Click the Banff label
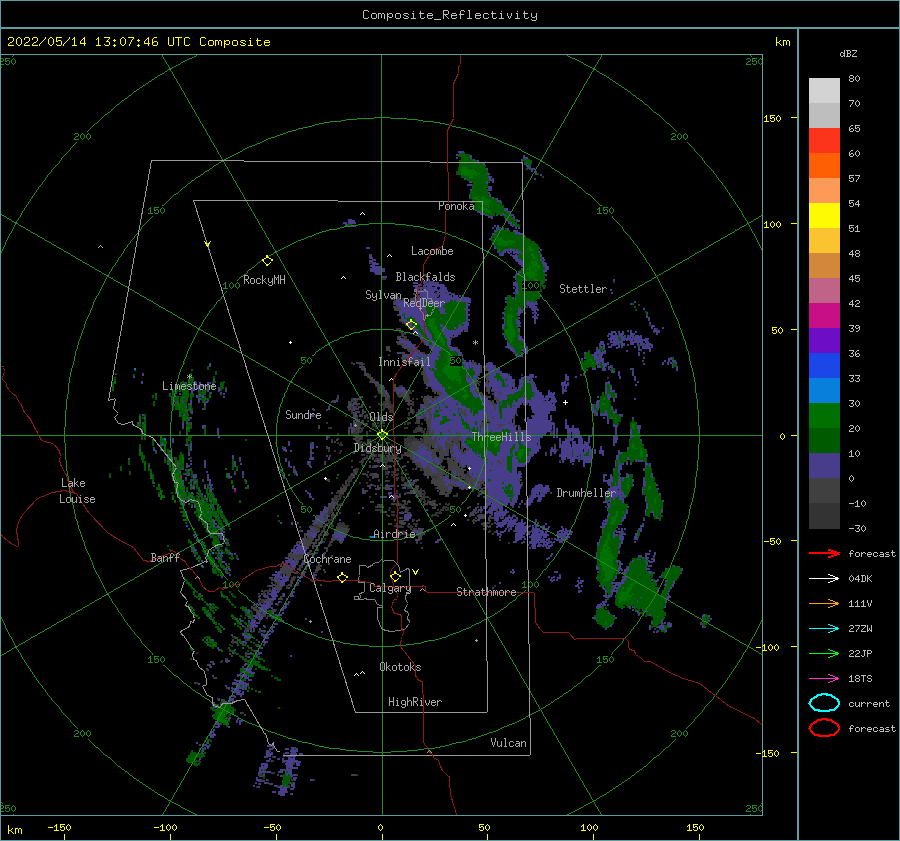The image size is (900, 841). coord(165,557)
